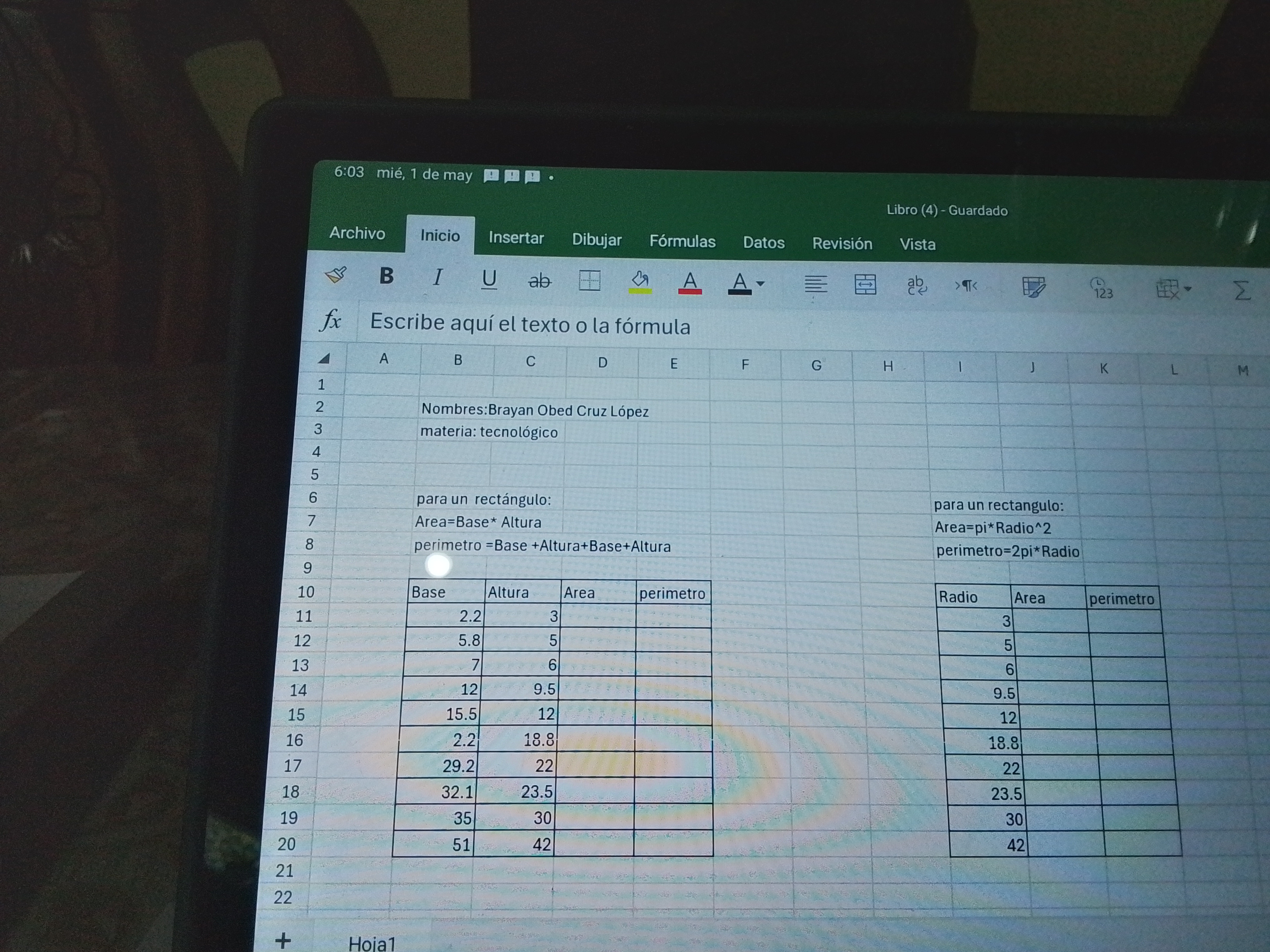The height and width of the screenshot is (952, 1270).
Task: Add a new sheet with plus button
Action: 283,940
